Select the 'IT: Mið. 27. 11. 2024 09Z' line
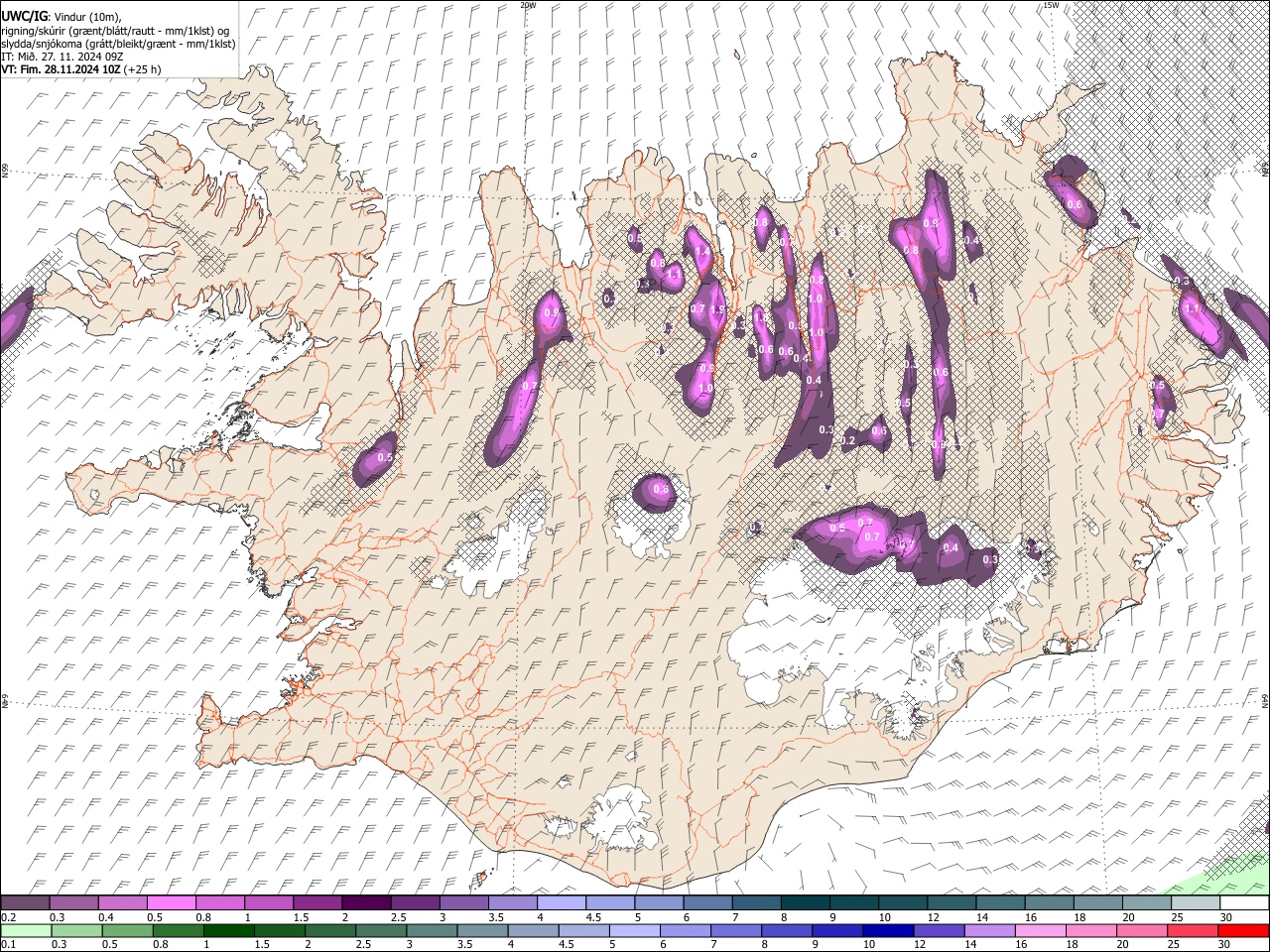The height and width of the screenshot is (952, 1270). (x=62, y=57)
